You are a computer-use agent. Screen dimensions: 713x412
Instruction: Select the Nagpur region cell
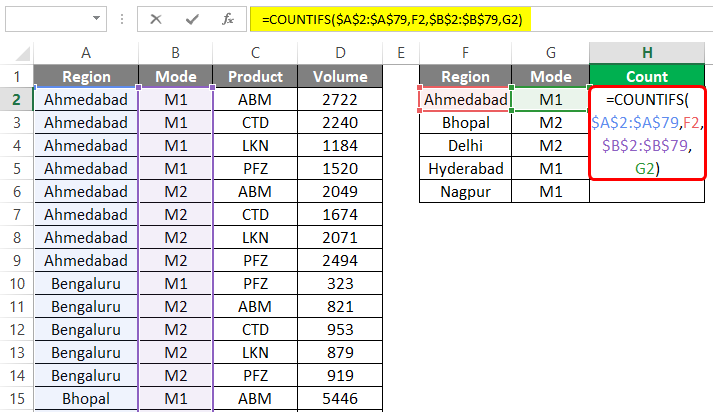(x=465, y=191)
